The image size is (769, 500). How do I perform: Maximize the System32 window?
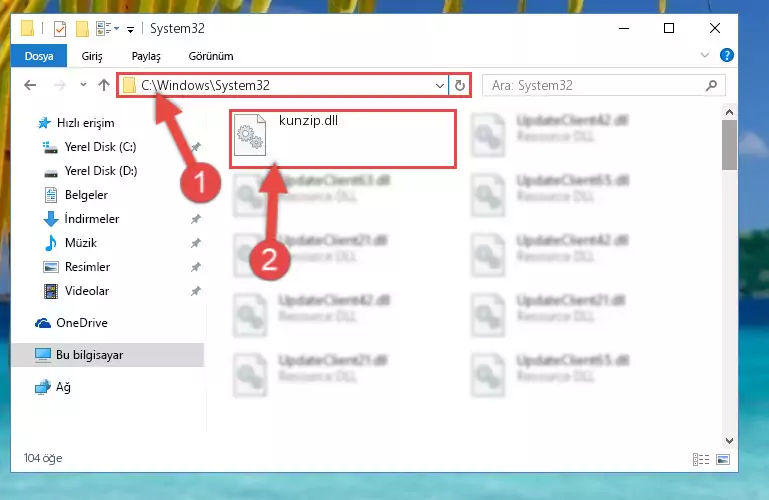(x=669, y=28)
